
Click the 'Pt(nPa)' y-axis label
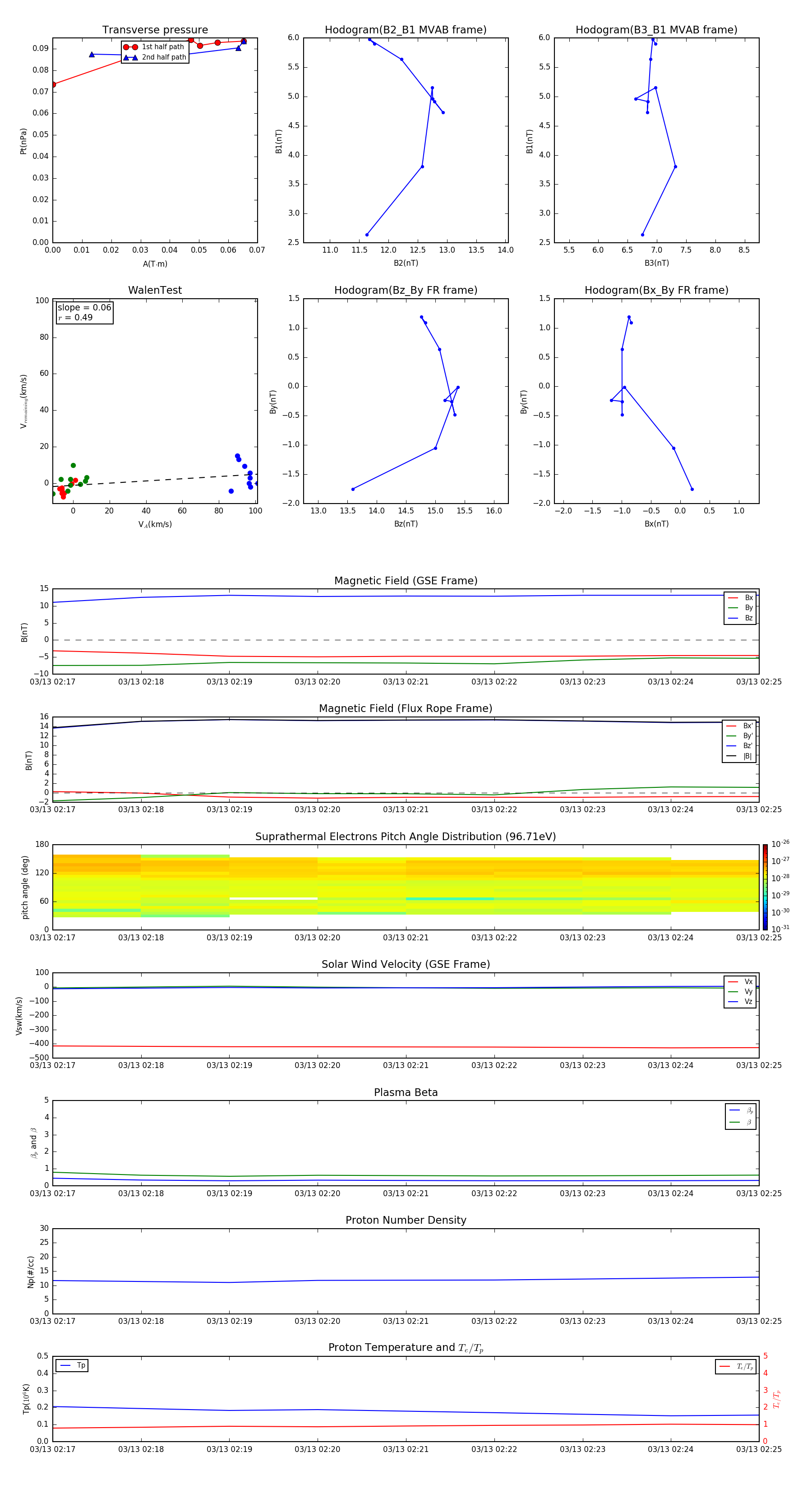coord(24,141)
